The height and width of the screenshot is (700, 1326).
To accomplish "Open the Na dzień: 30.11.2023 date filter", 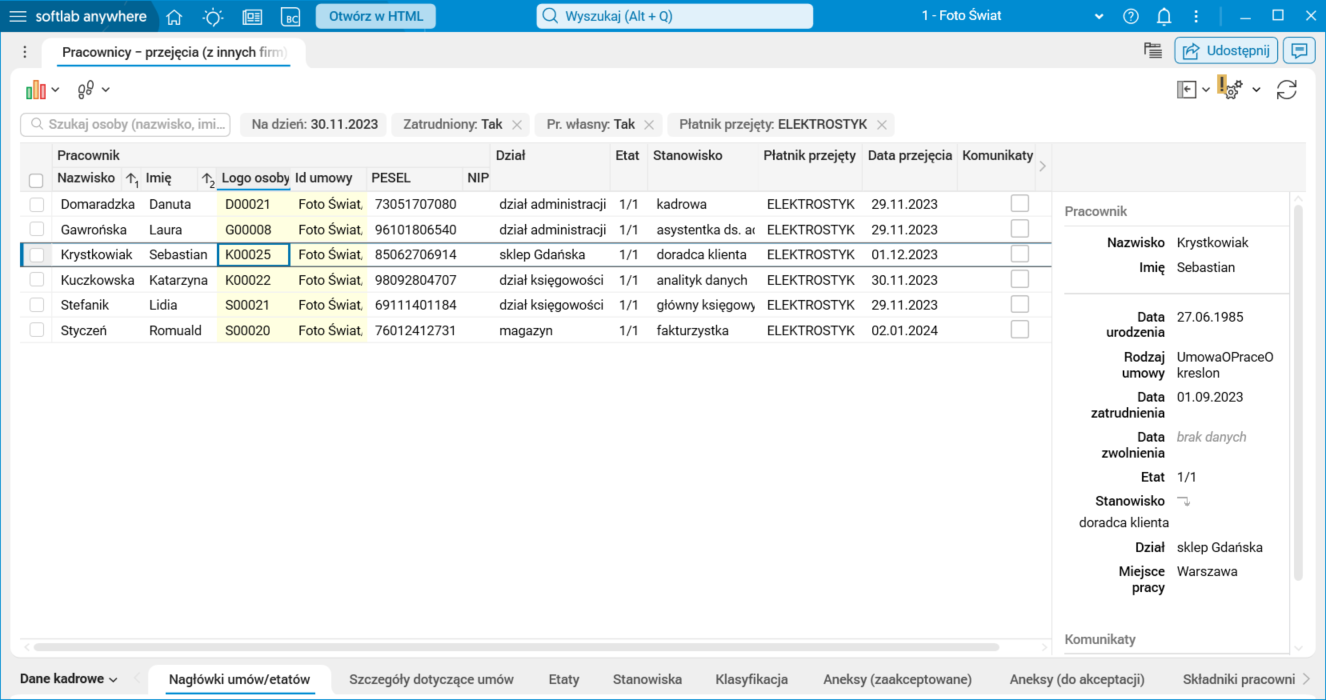I will tap(314, 125).
